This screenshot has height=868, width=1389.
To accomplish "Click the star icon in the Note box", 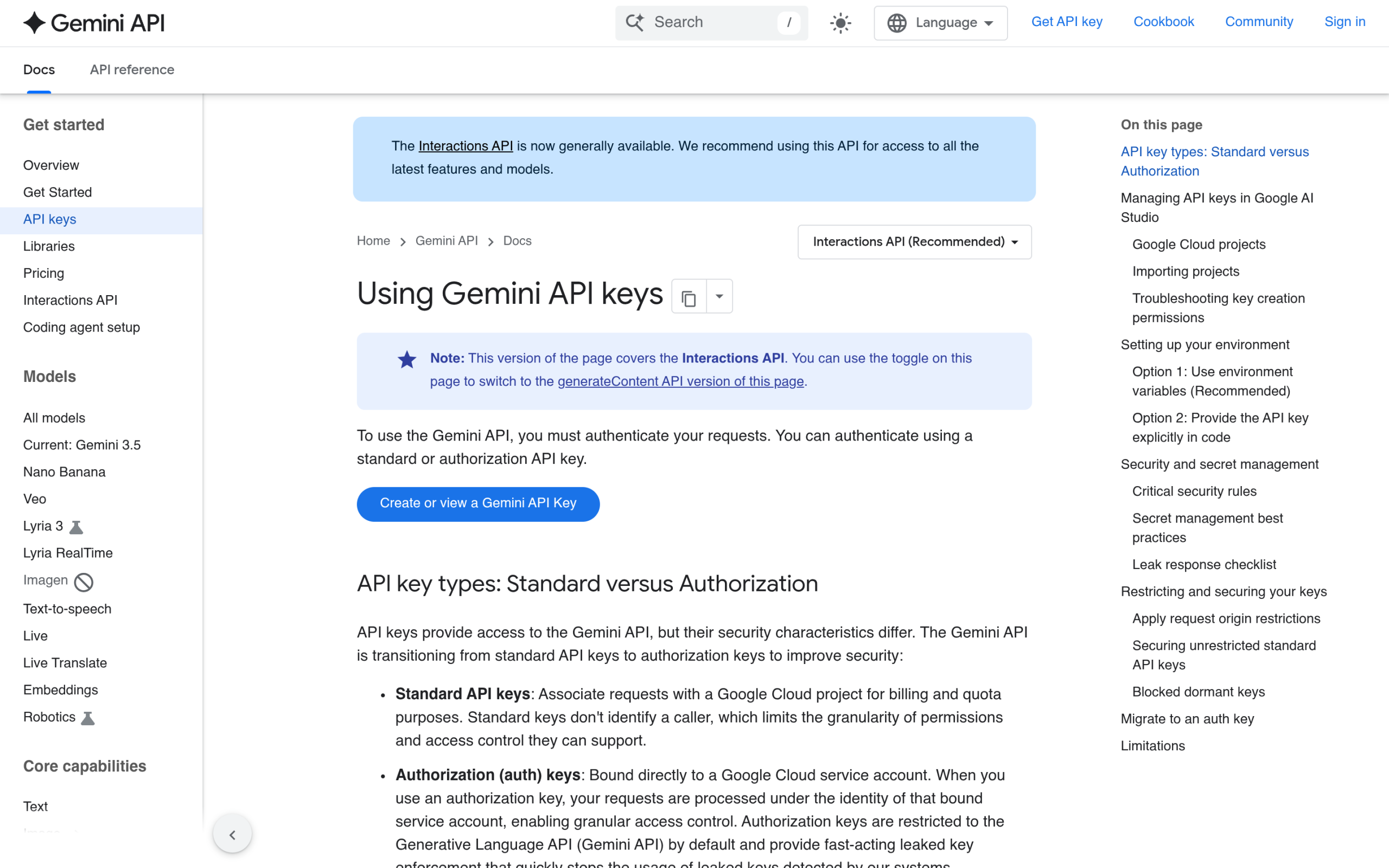I will click(x=407, y=359).
